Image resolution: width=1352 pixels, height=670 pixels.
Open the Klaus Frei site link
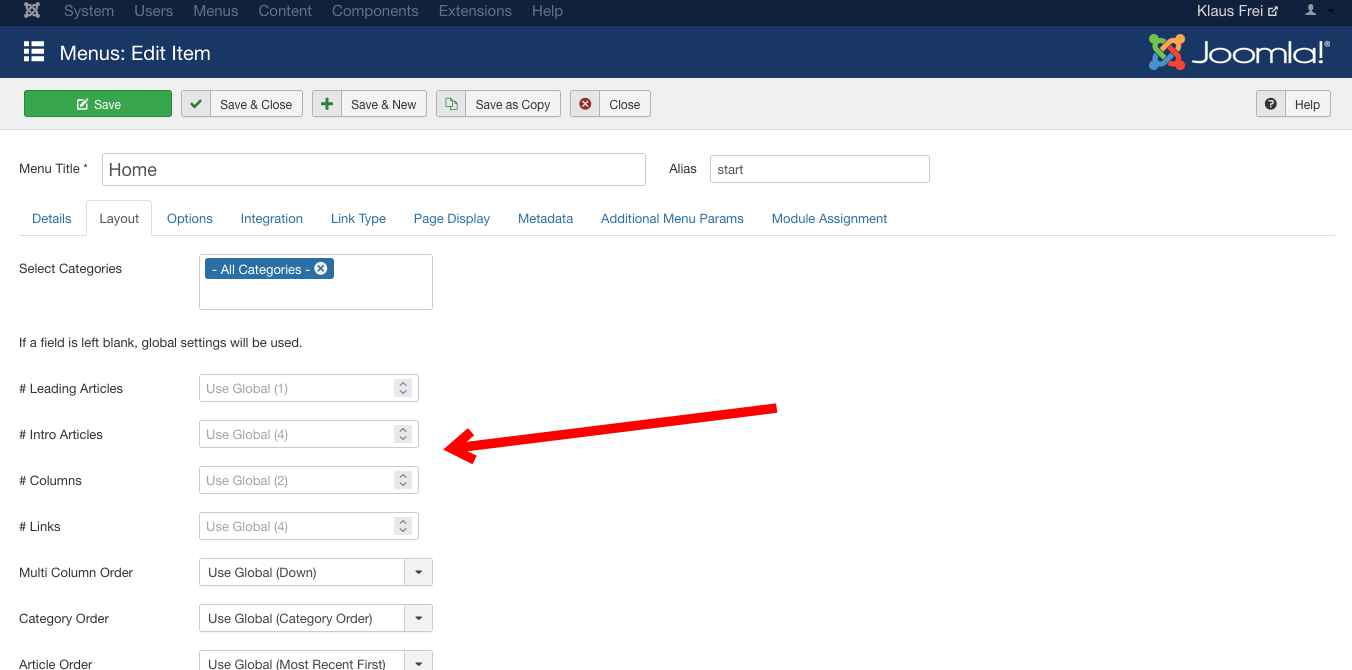click(1237, 11)
